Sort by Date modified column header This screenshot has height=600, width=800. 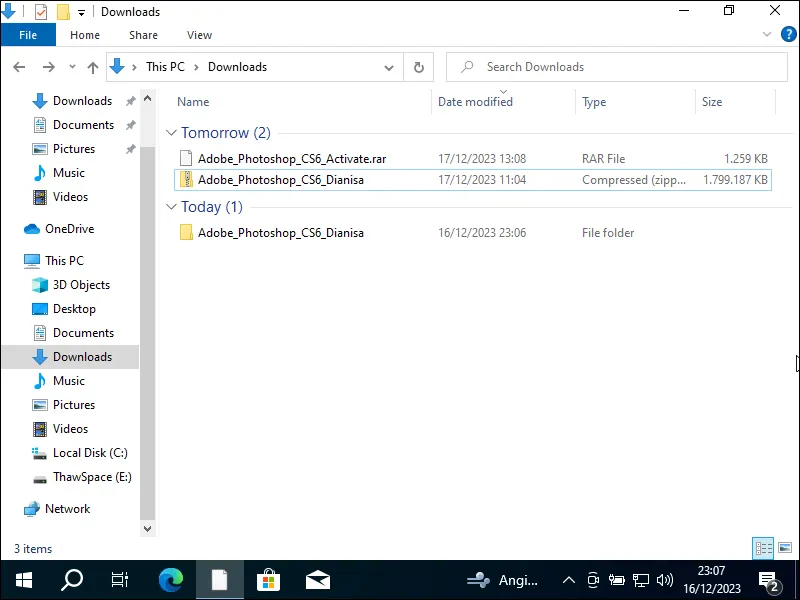[x=475, y=102]
